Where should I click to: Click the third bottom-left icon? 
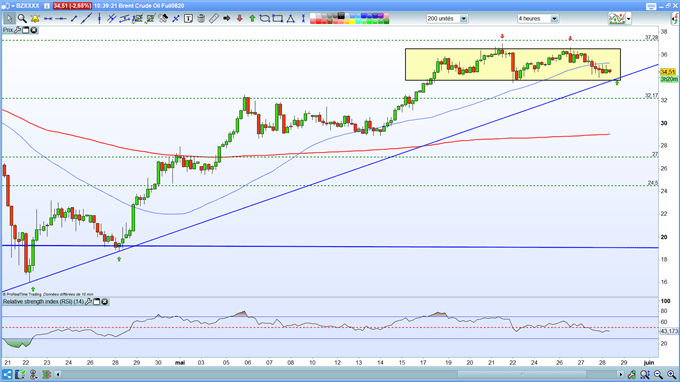[x=33, y=374]
